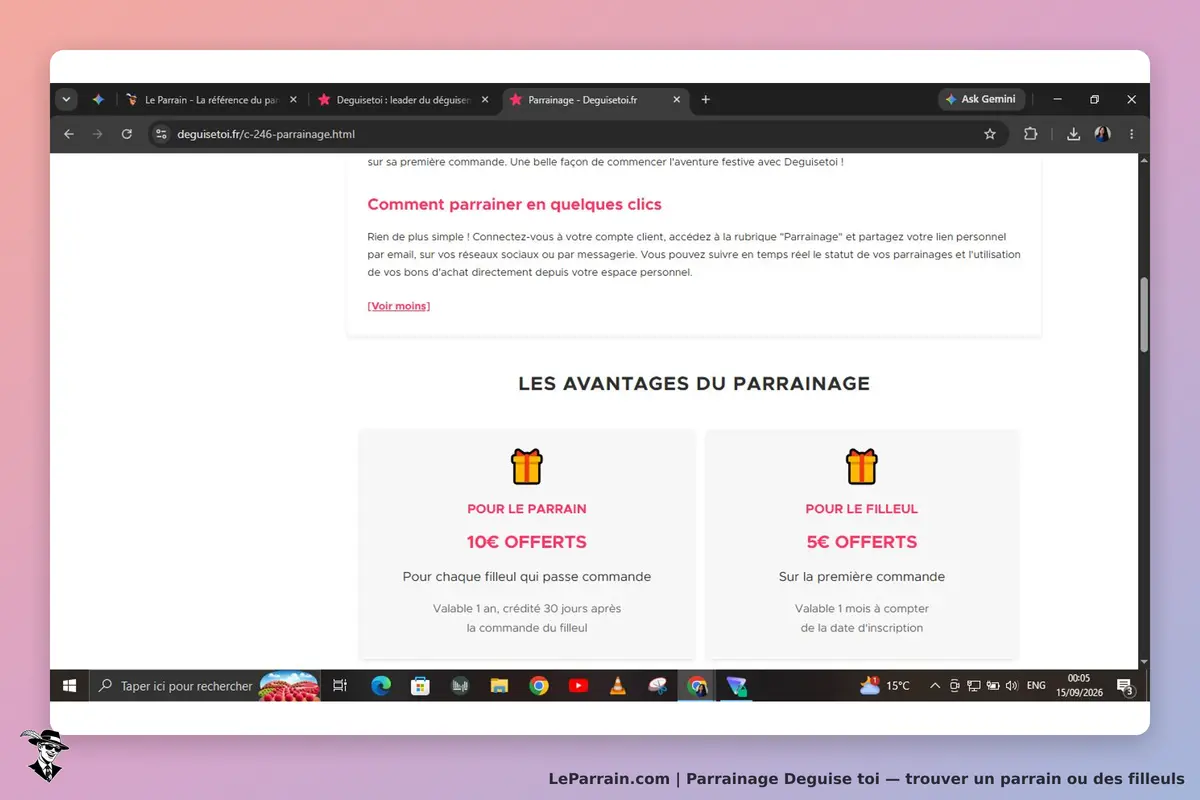Close the Parrainage - Deguisetoi.fr tab
1200x800 pixels.
(676, 100)
